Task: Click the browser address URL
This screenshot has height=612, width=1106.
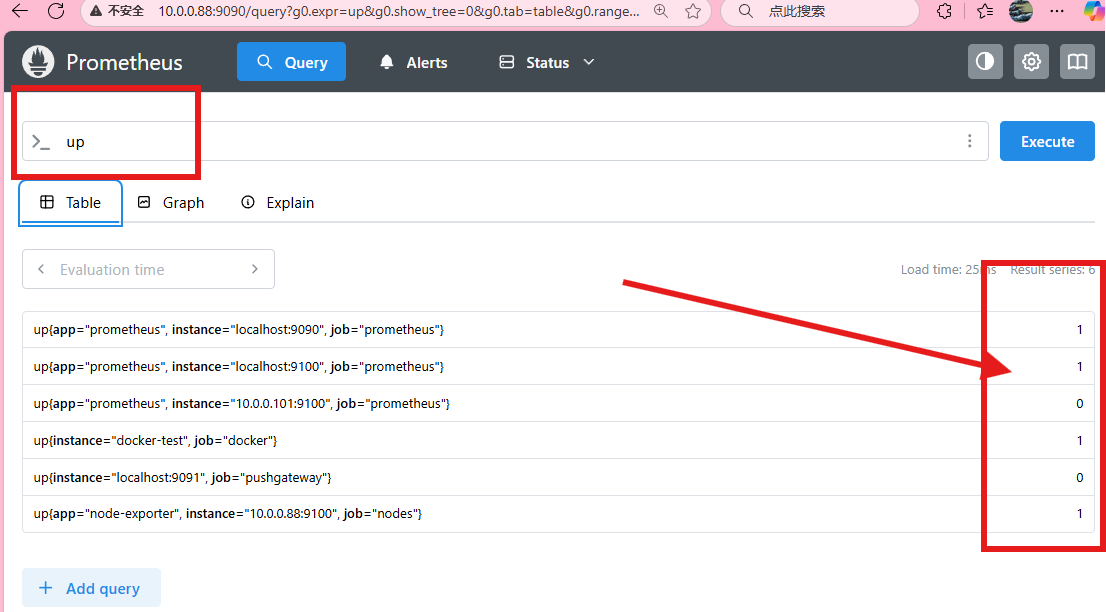Action: point(399,11)
